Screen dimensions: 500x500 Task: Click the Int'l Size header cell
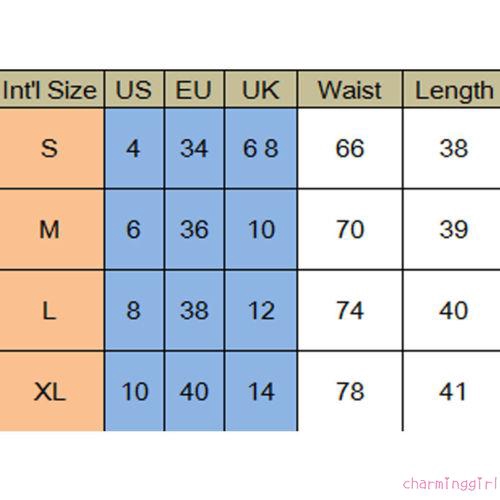52,89
